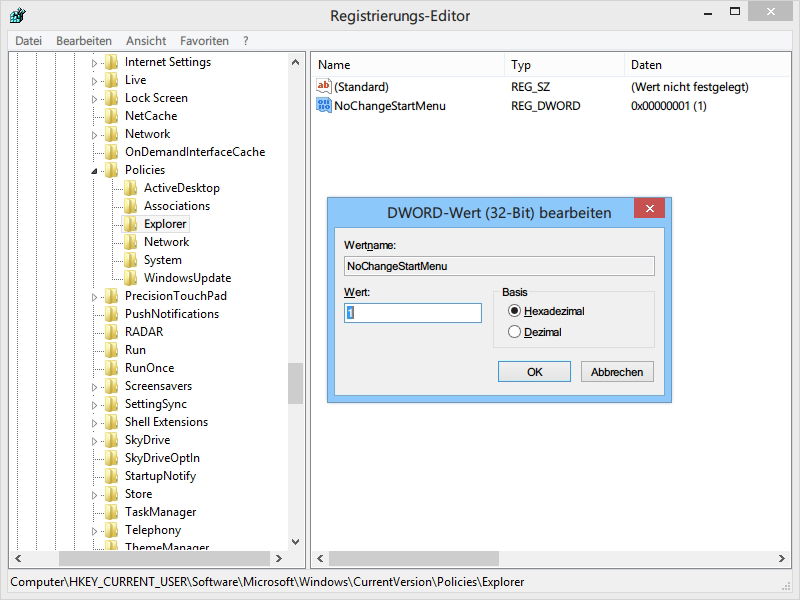Open the Bearbeiten menu
Screen dimensions: 800x600
pos(84,41)
